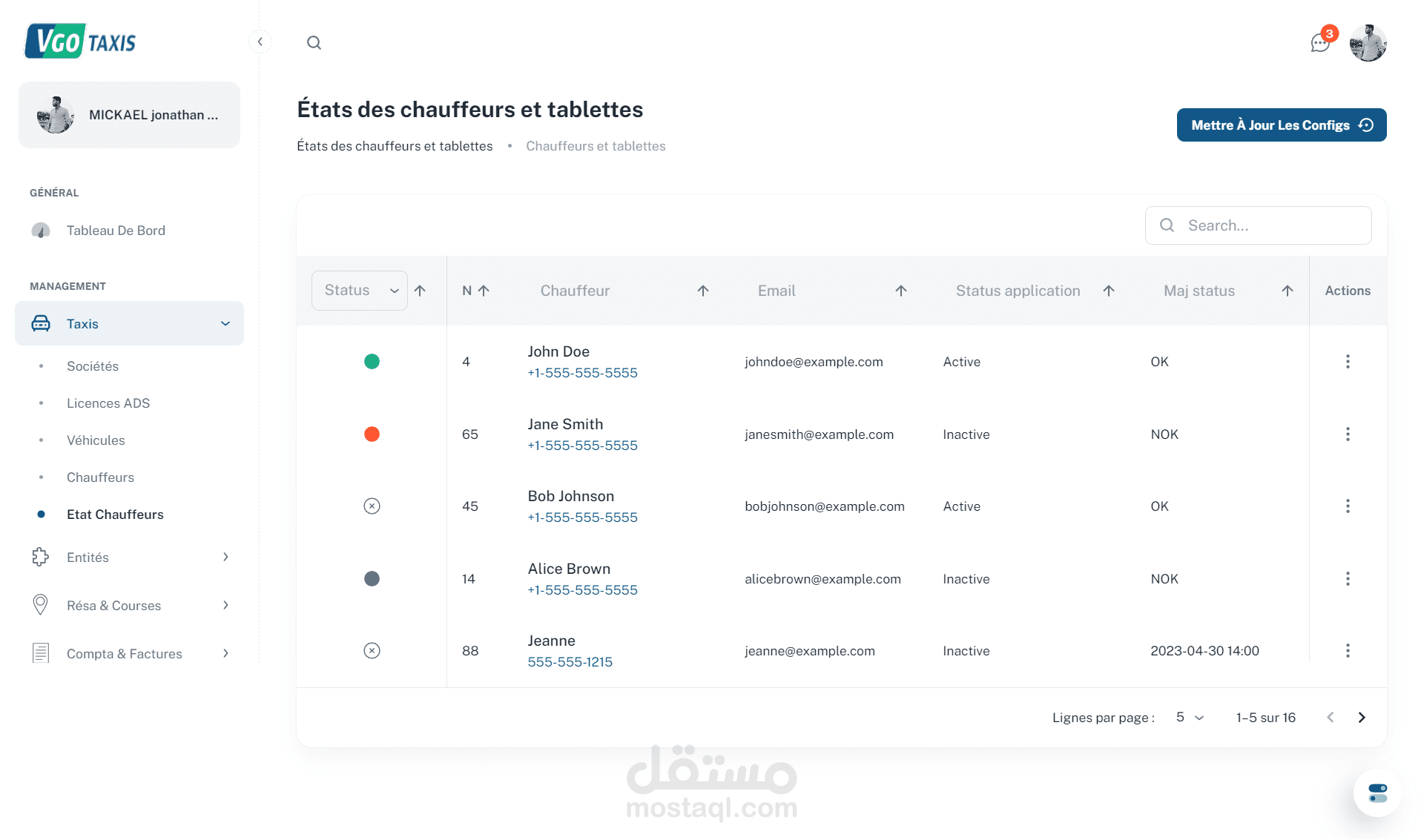
Task: Sort by Maj status column arrow
Action: pyautogui.click(x=1288, y=291)
